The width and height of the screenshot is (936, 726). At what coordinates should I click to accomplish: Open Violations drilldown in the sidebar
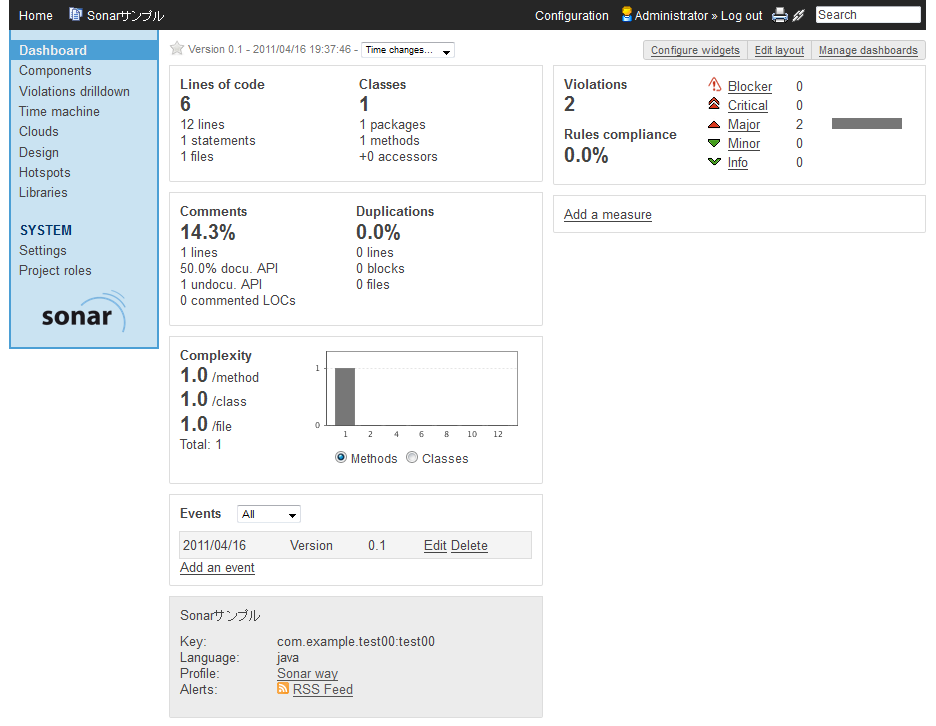coord(75,91)
